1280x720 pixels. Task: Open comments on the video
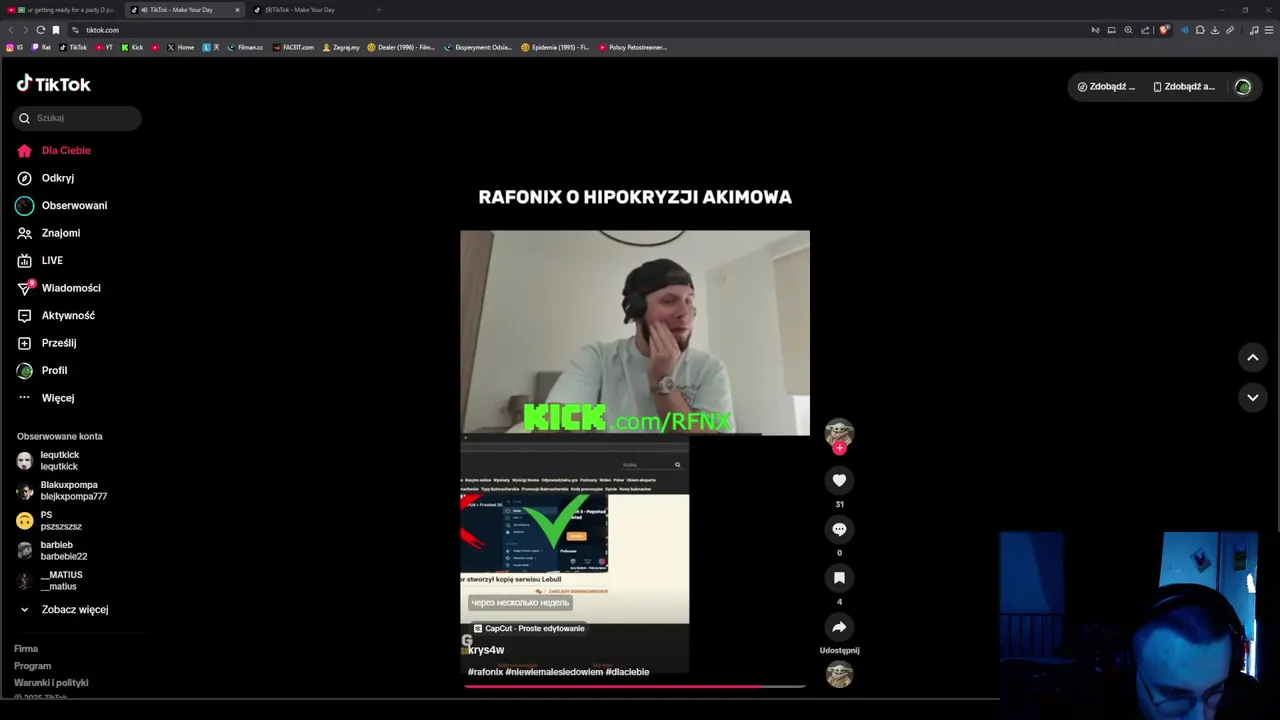839,529
